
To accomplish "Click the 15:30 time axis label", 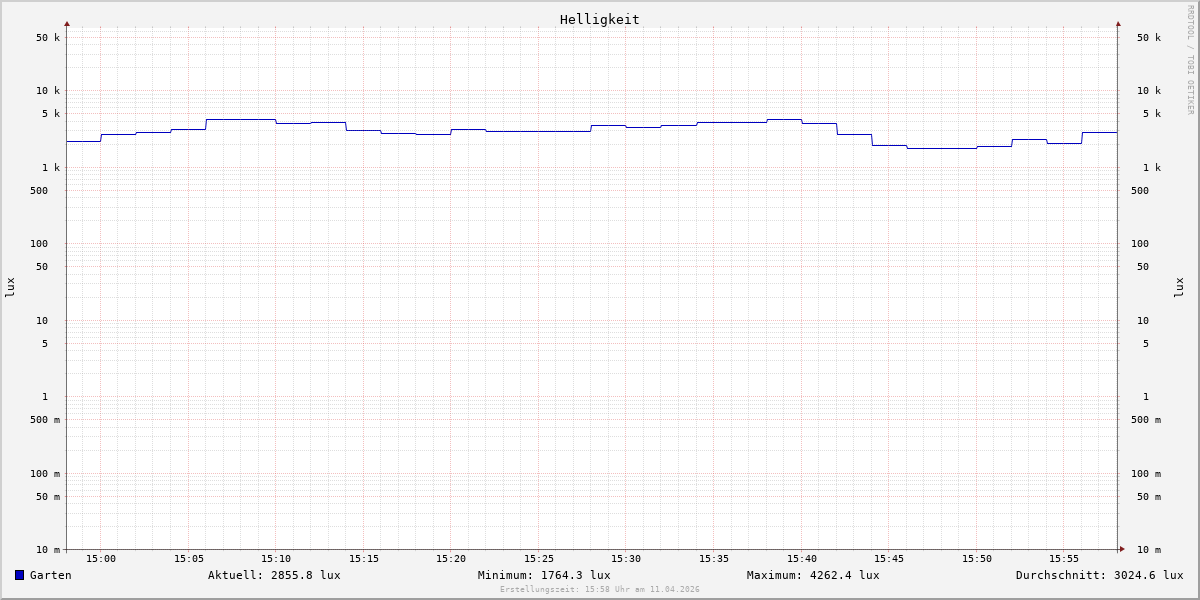I will point(626,559).
